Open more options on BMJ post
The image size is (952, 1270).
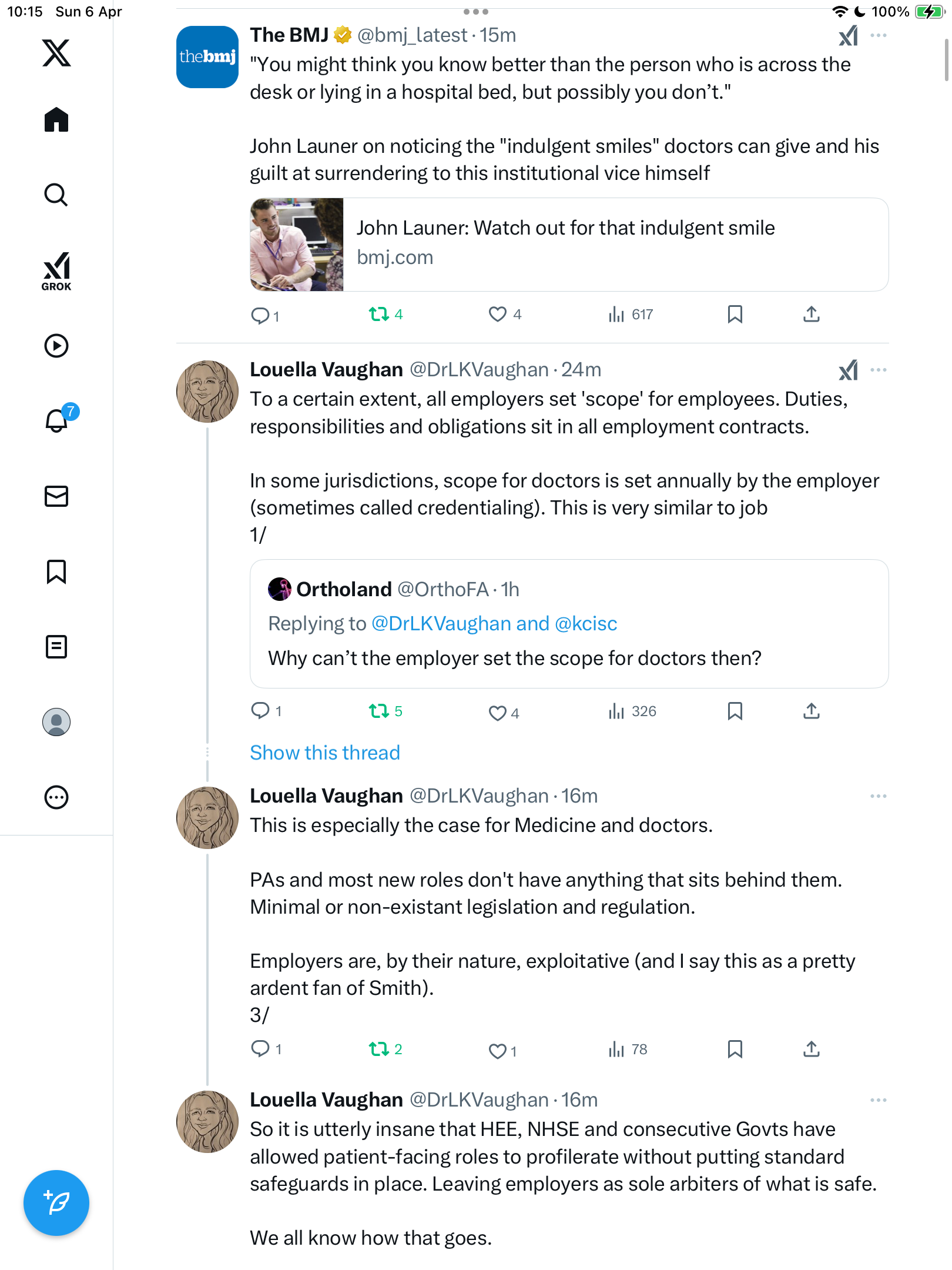(x=879, y=35)
